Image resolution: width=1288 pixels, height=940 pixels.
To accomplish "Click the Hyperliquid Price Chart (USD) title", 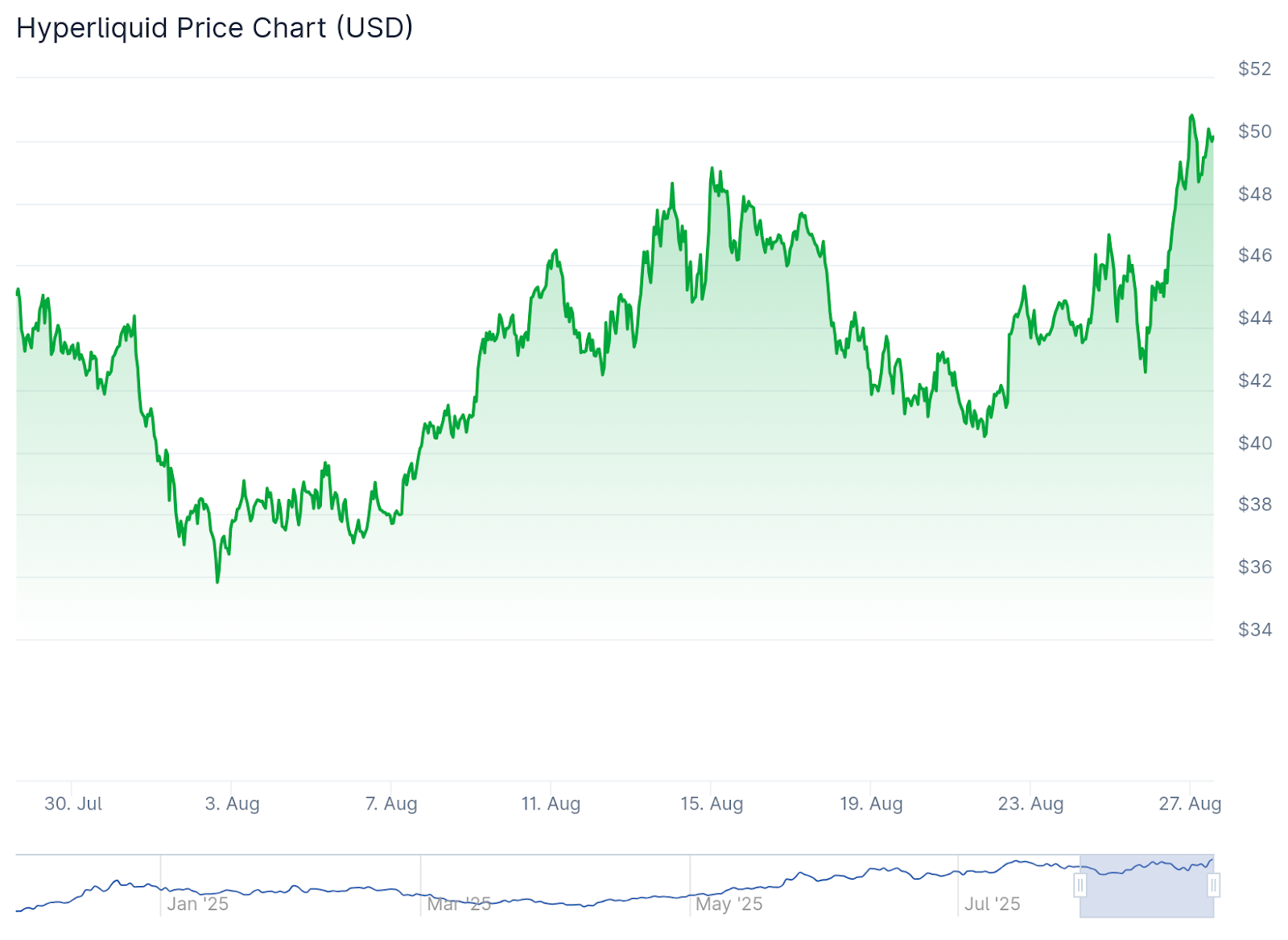I will [x=215, y=28].
